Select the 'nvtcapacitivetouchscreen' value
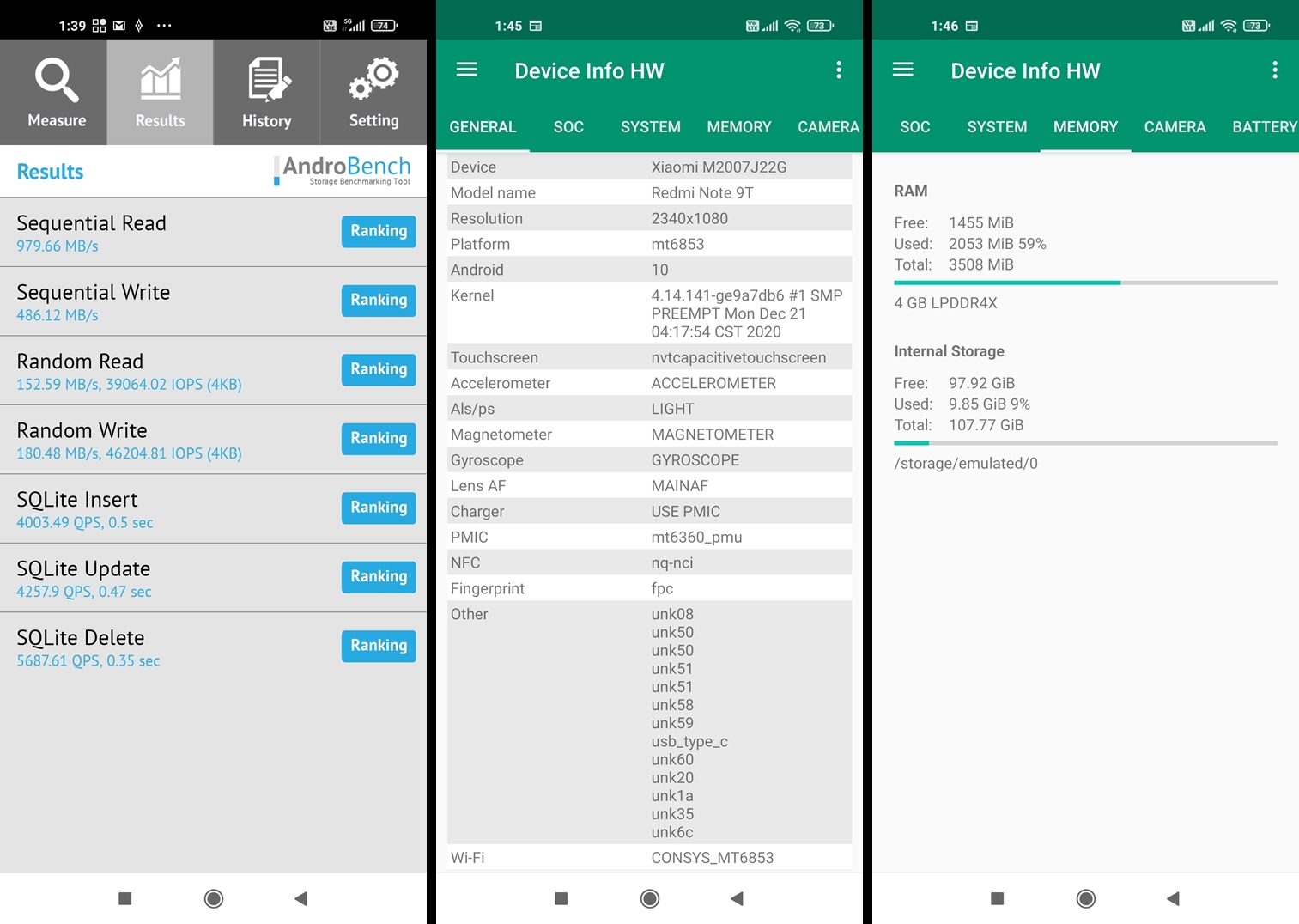Screen dimensions: 1299x924 (x=738, y=358)
